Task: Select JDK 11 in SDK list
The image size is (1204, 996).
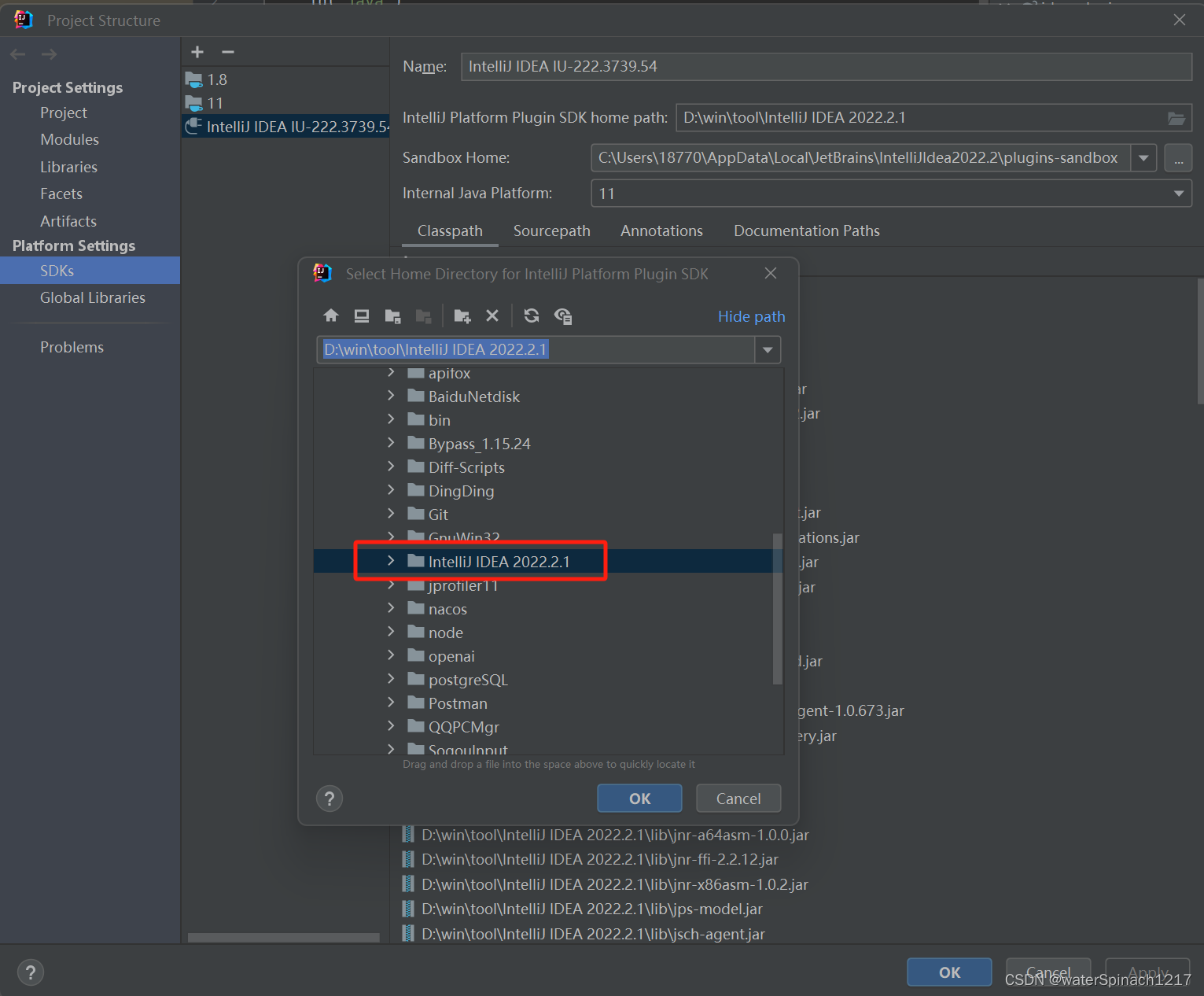Action: [285, 103]
